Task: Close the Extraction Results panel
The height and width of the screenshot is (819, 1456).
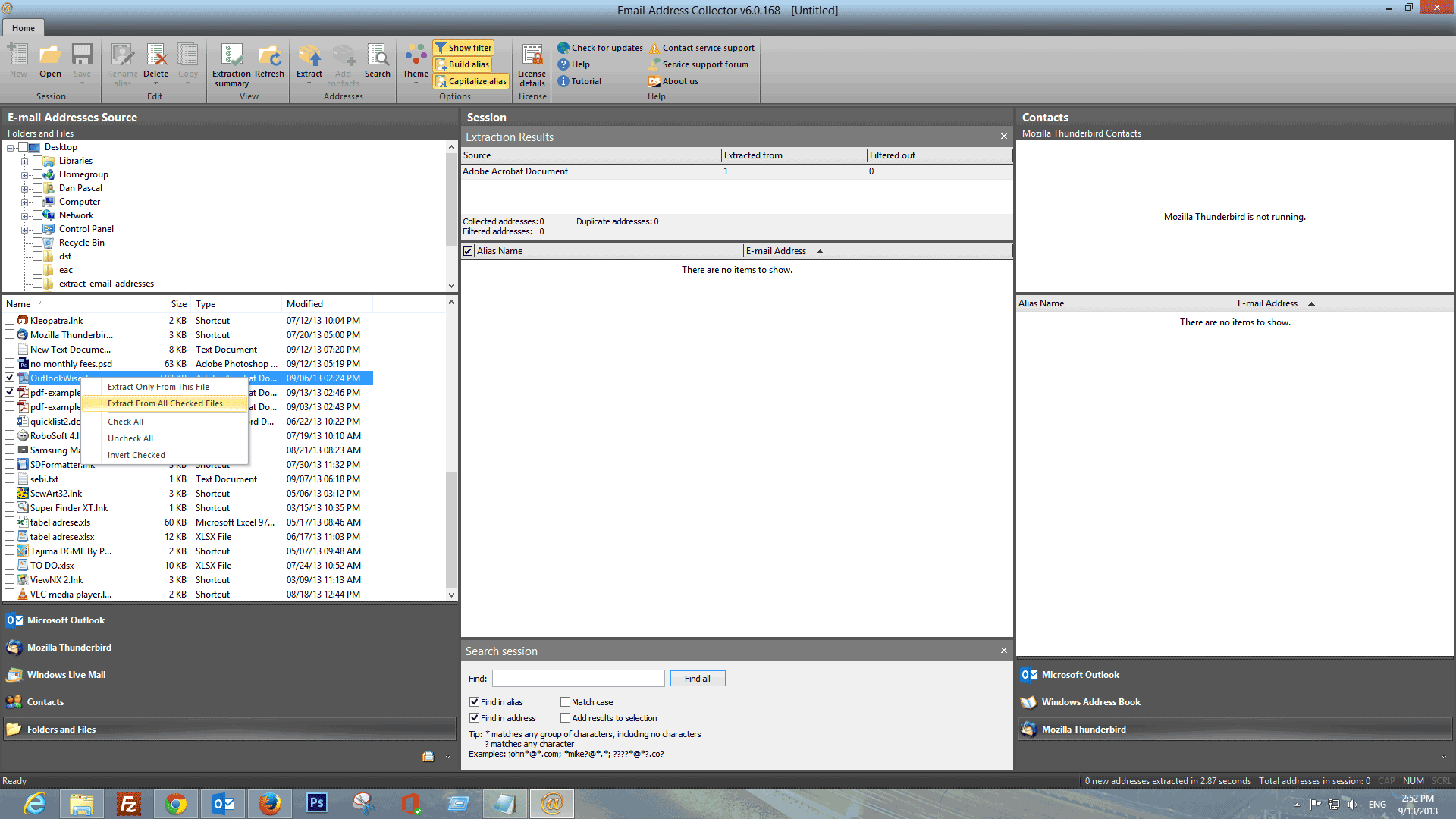Action: 1004,136
